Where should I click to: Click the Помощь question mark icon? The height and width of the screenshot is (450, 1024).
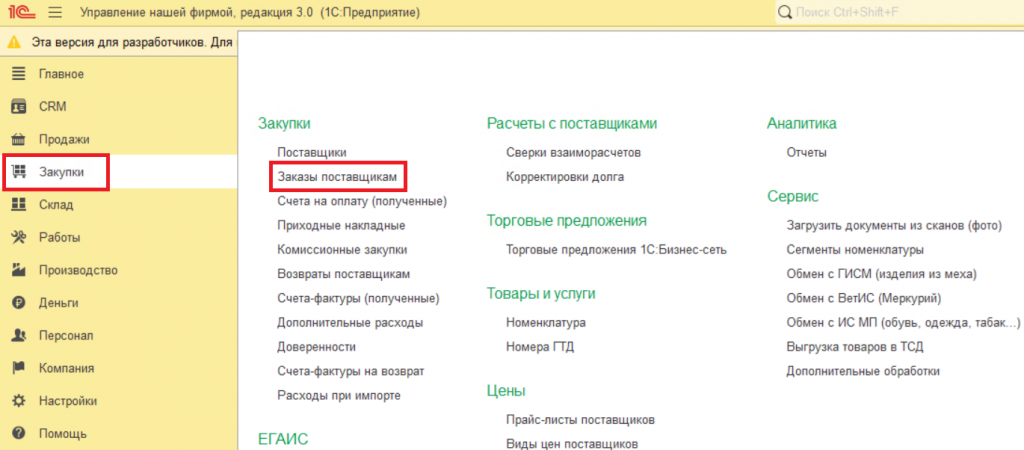(x=19, y=433)
